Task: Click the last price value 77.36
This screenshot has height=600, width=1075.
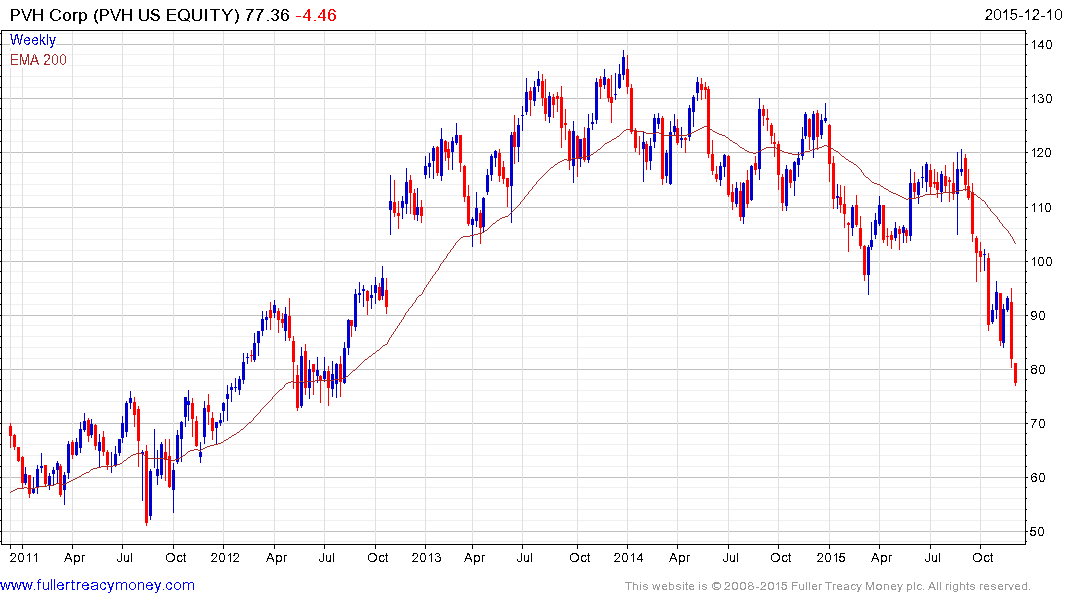Action: pos(267,15)
